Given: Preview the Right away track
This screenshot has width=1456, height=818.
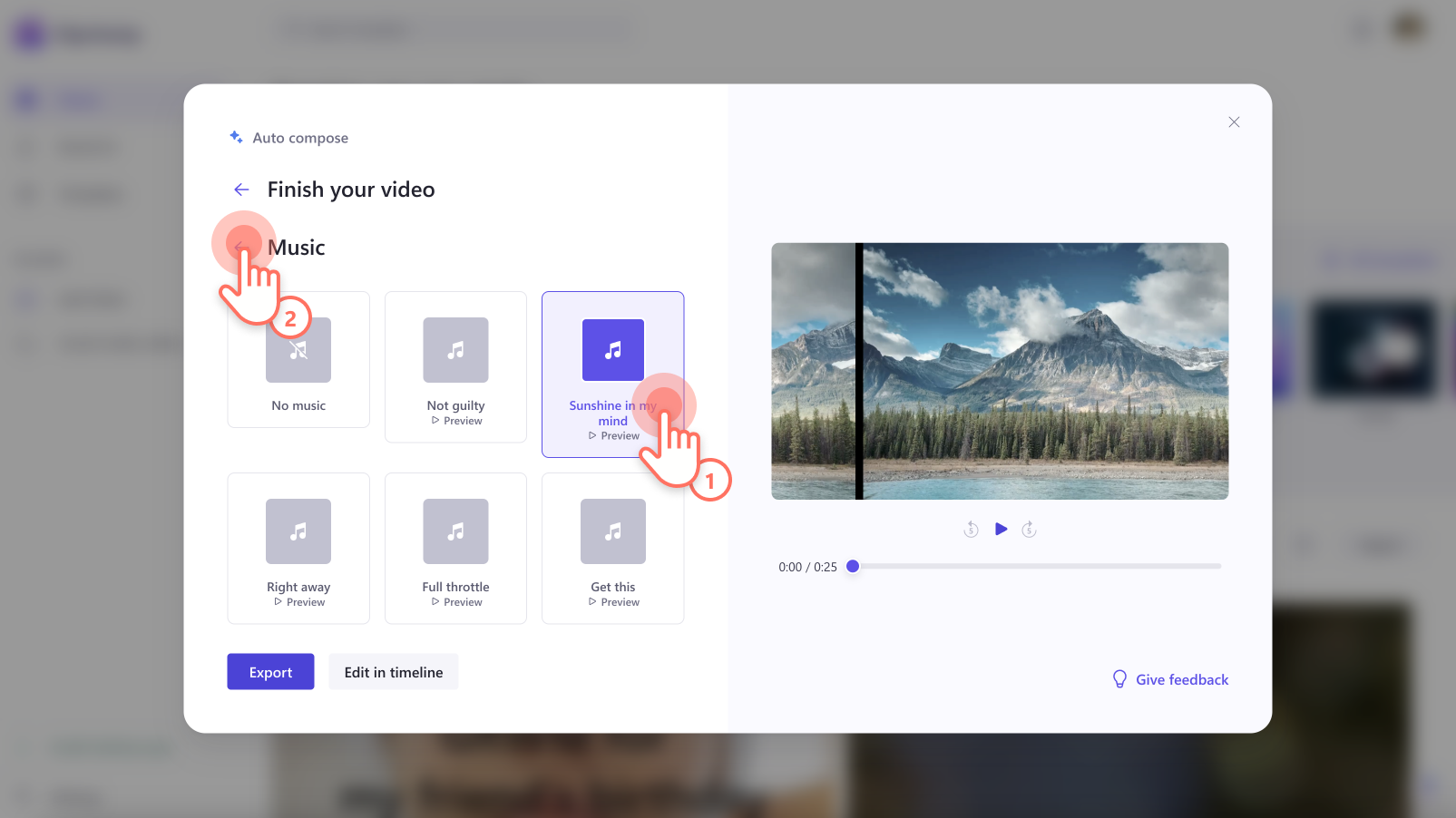Looking at the screenshot, I should (x=299, y=602).
